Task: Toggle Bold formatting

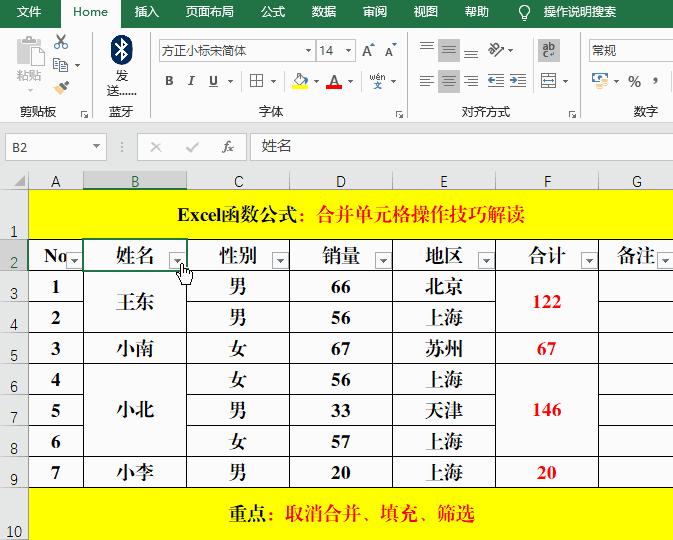Action: (x=169, y=81)
